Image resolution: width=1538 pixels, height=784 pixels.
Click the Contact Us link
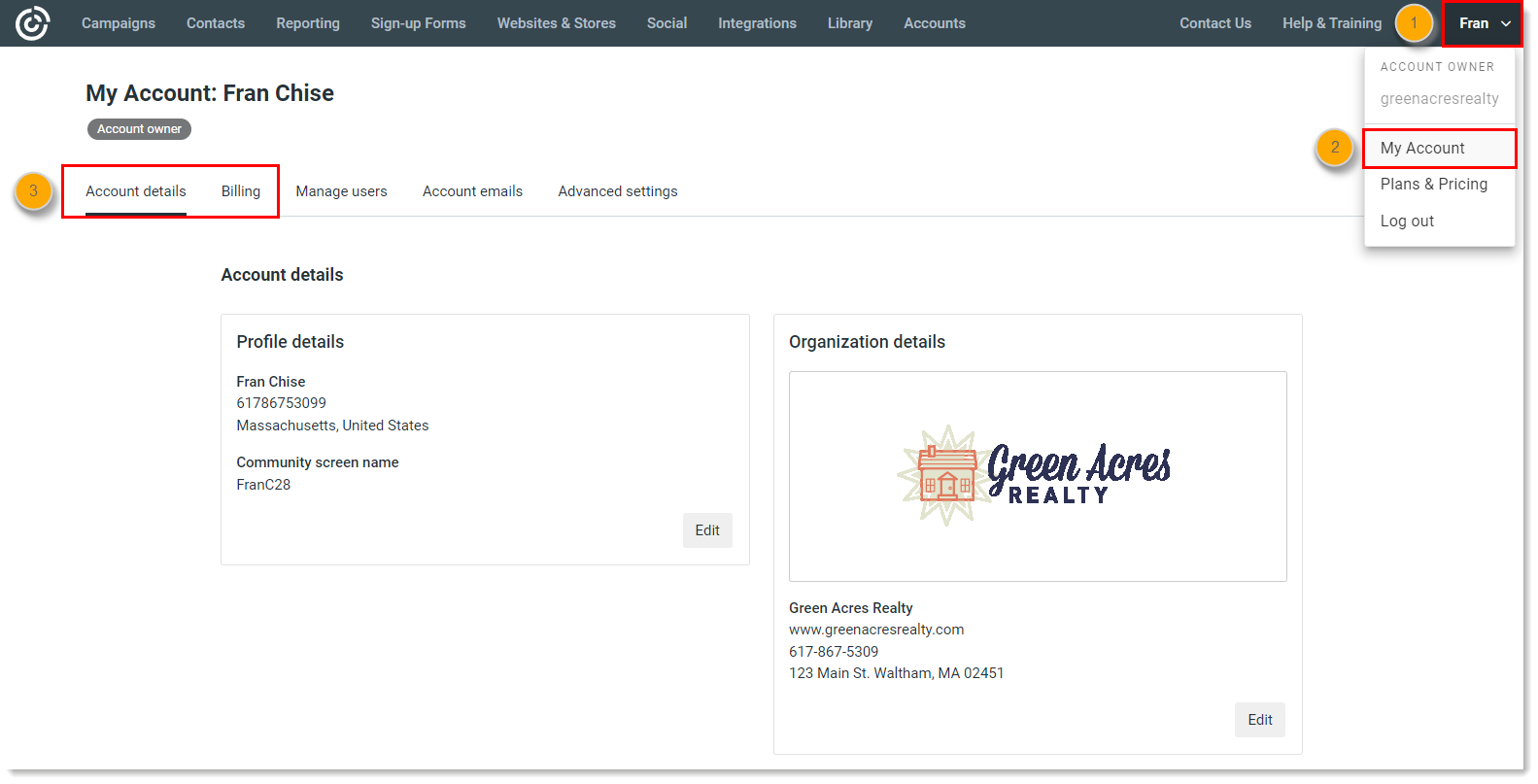coord(1215,23)
